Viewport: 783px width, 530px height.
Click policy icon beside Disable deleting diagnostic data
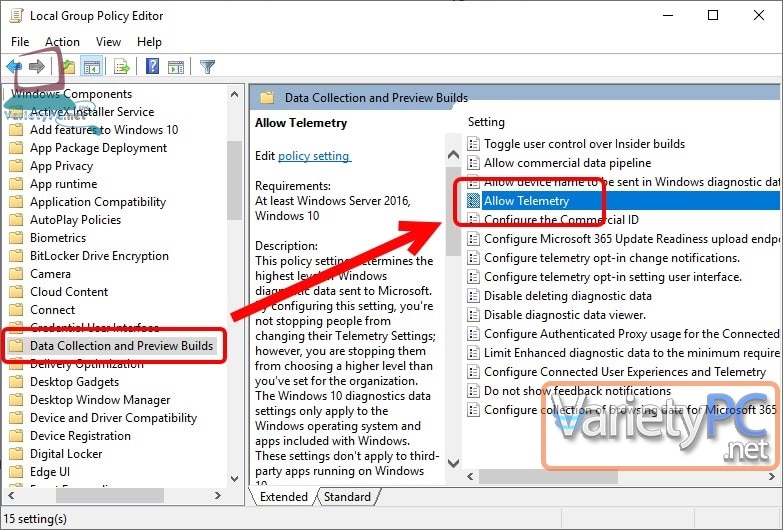473,296
